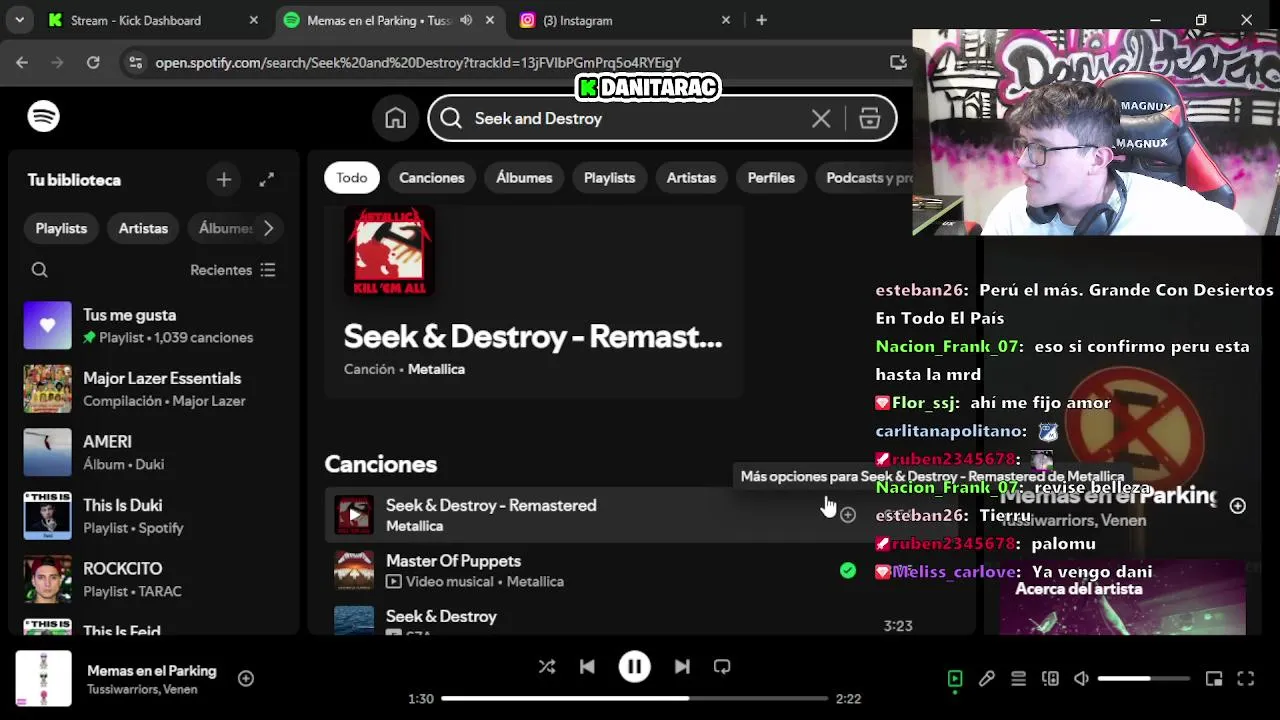Reload the browser page
The image size is (1280, 720).
[x=93, y=62]
